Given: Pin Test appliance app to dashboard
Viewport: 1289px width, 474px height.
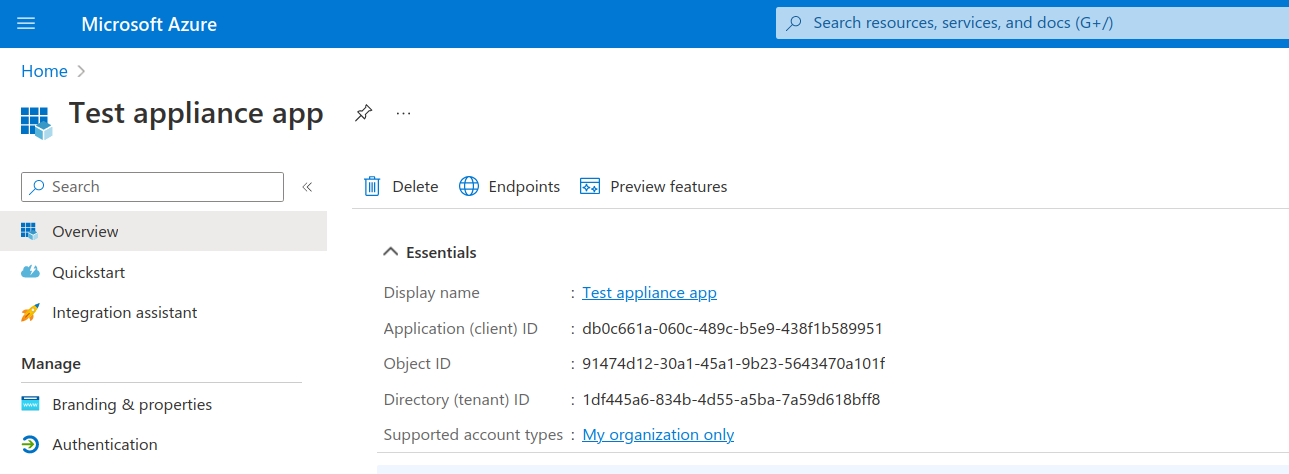Looking at the screenshot, I should pos(364,113).
